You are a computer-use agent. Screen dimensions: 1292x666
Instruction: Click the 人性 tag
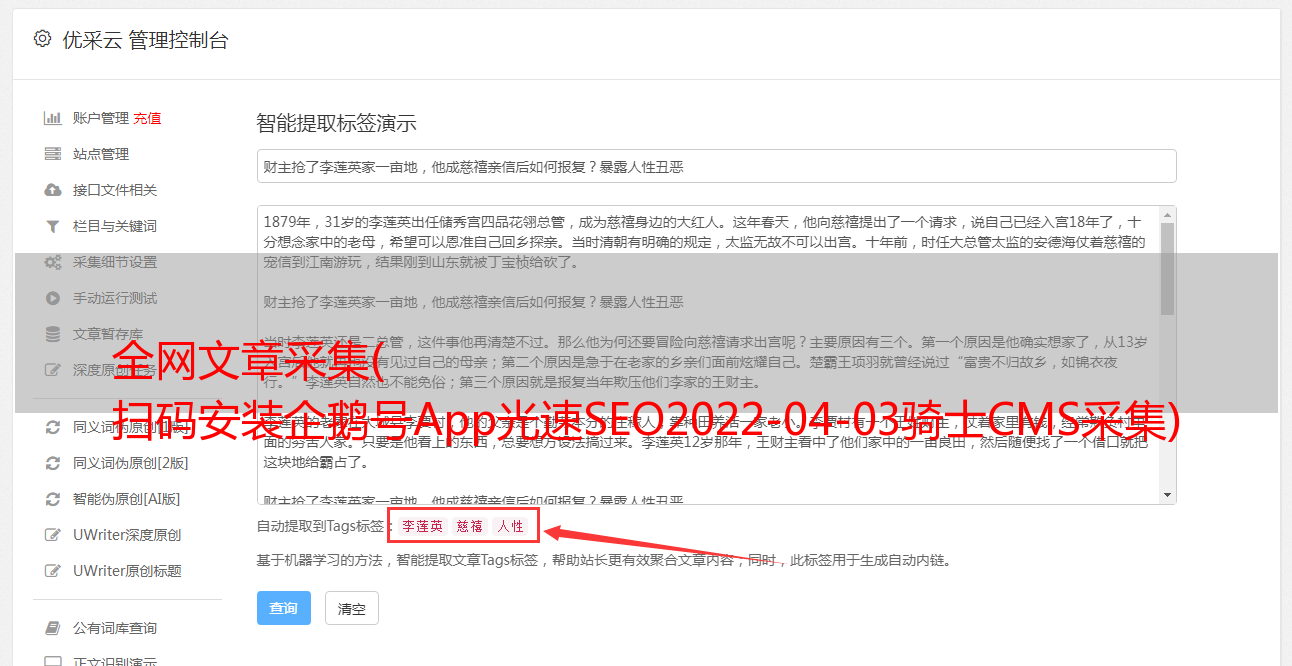pyautogui.click(x=511, y=526)
